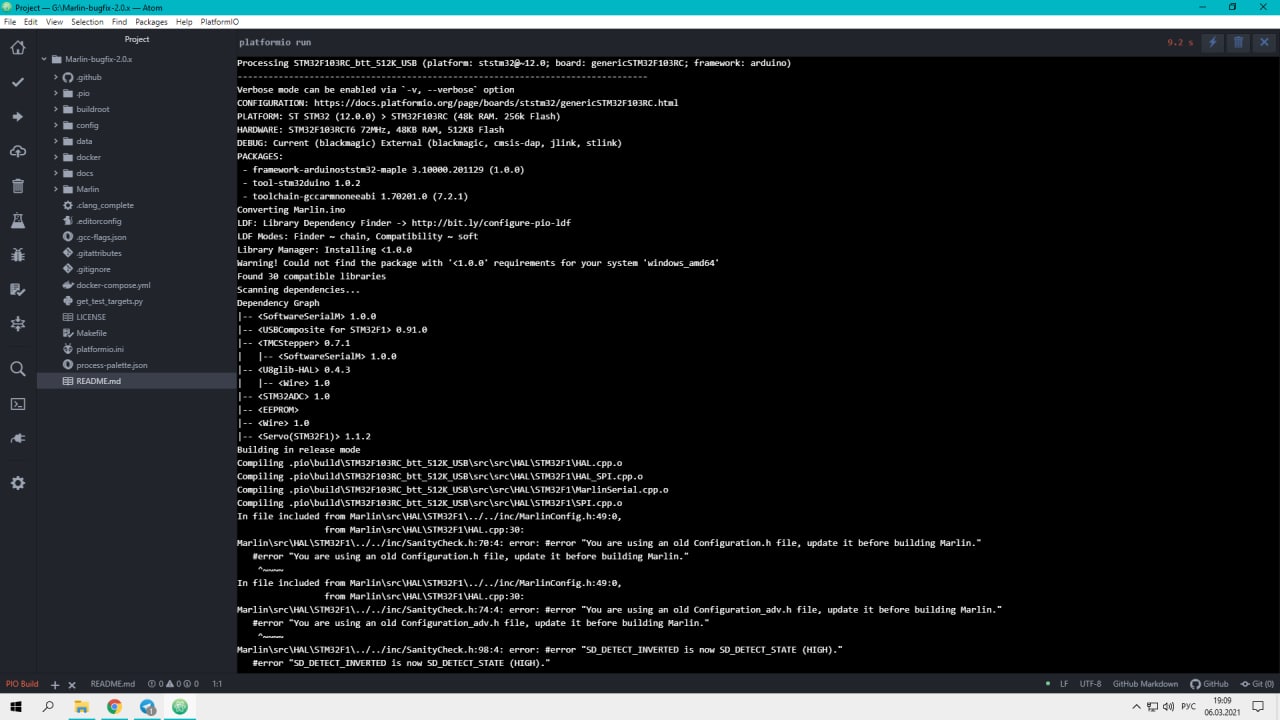Change the UTF-8 encoding selector

click(x=1090, y=684)
